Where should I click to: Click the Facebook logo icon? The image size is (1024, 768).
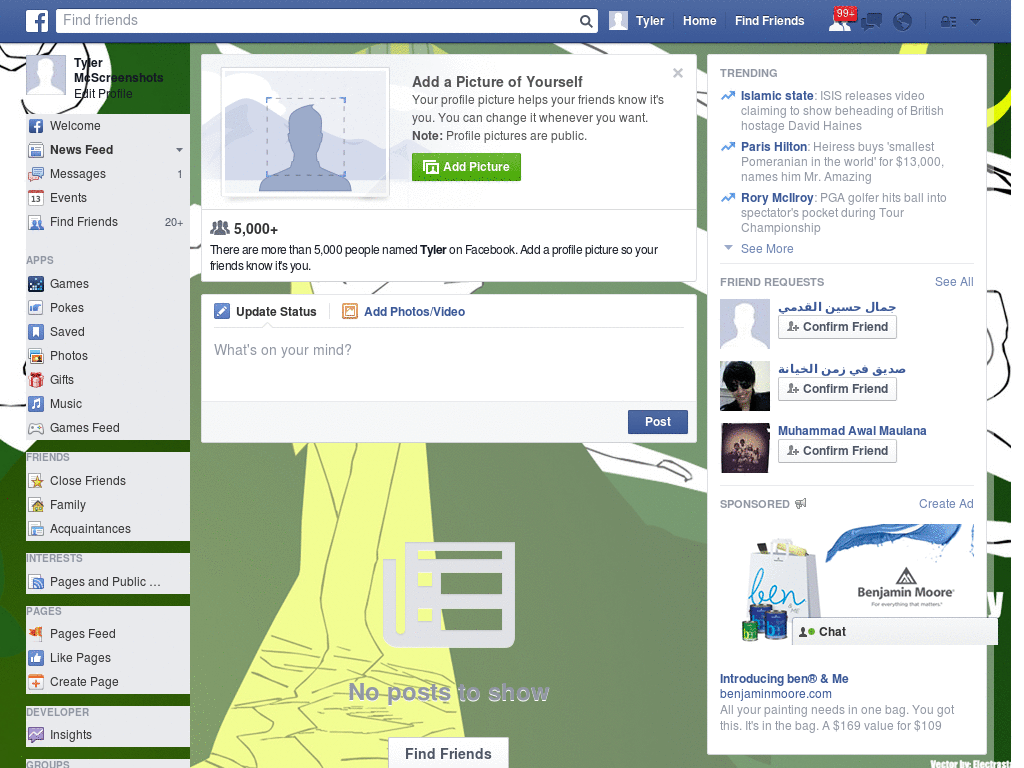pyautogui.click(x=37, y=21)
